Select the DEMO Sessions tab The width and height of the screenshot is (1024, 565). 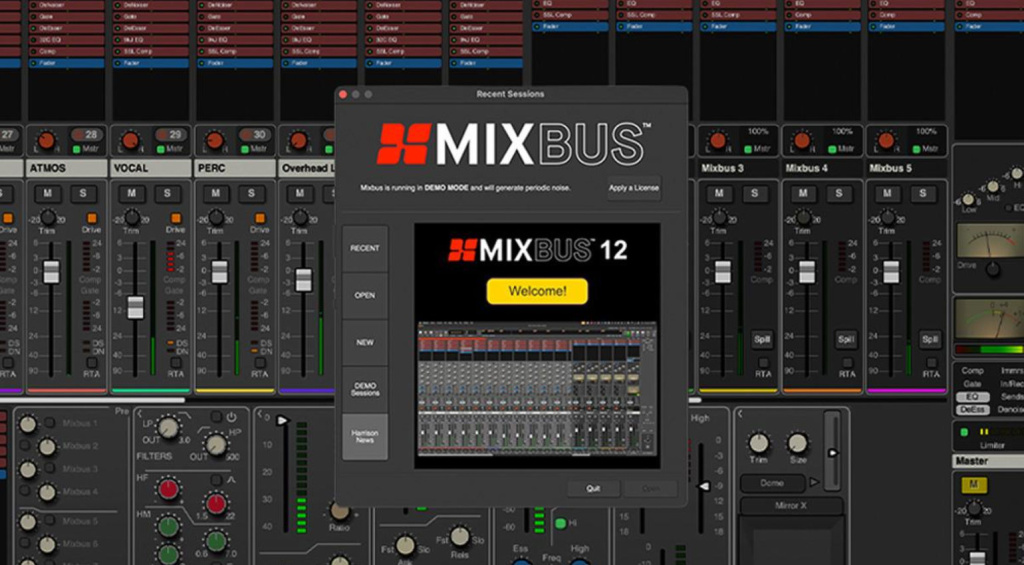coord(365,389)
